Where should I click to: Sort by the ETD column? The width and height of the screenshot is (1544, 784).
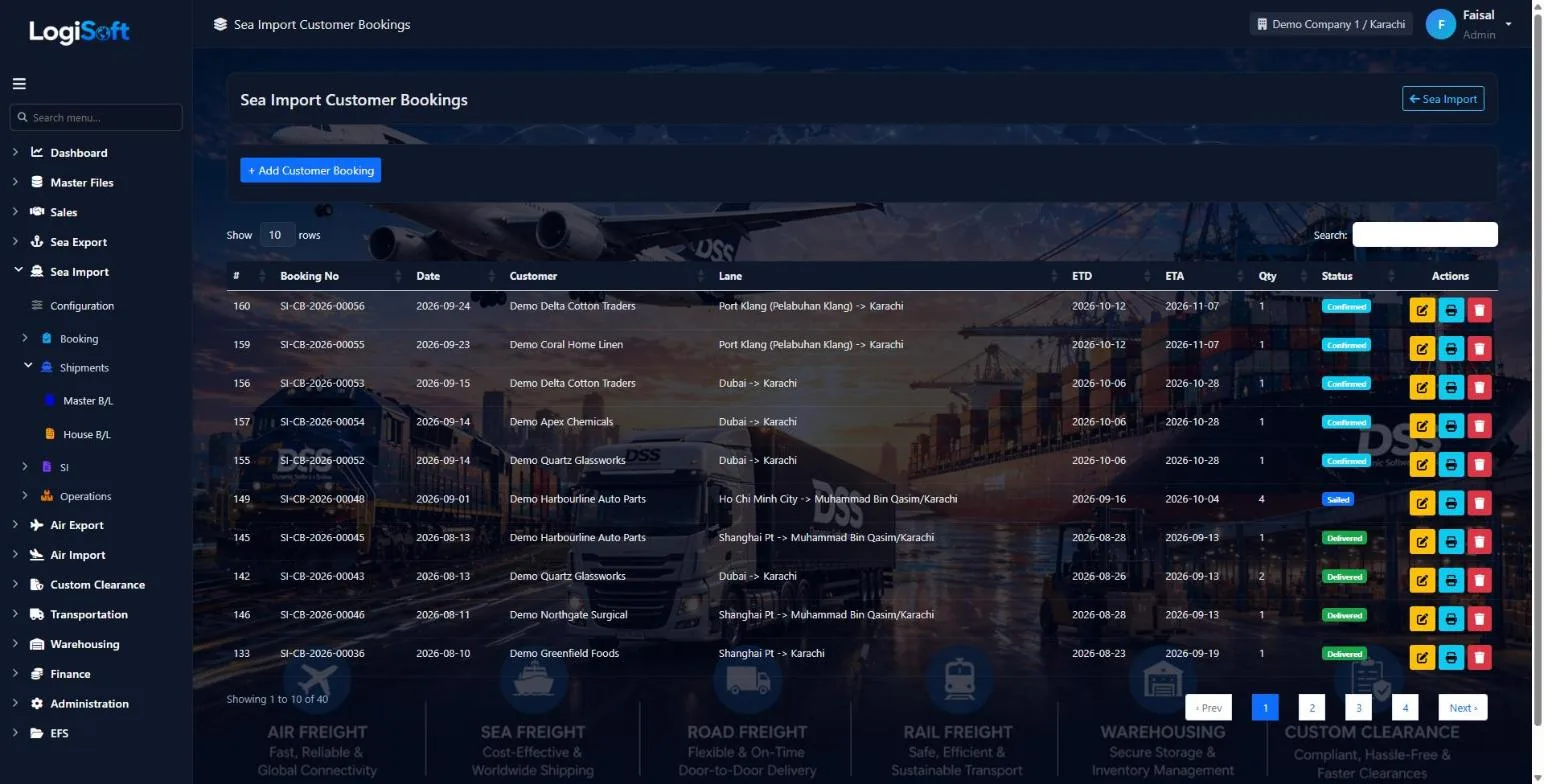pyautogui.click(x=1110, y=276)
